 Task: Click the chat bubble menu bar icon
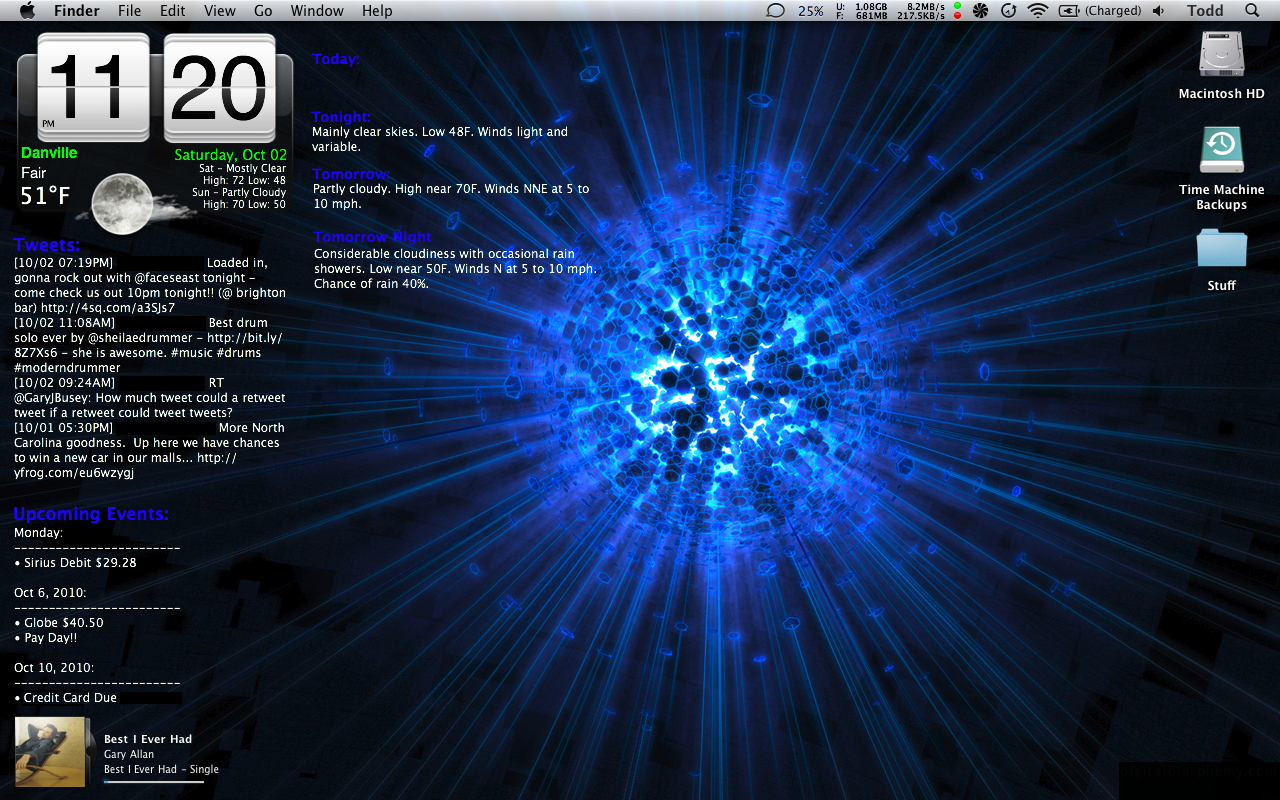775,11
